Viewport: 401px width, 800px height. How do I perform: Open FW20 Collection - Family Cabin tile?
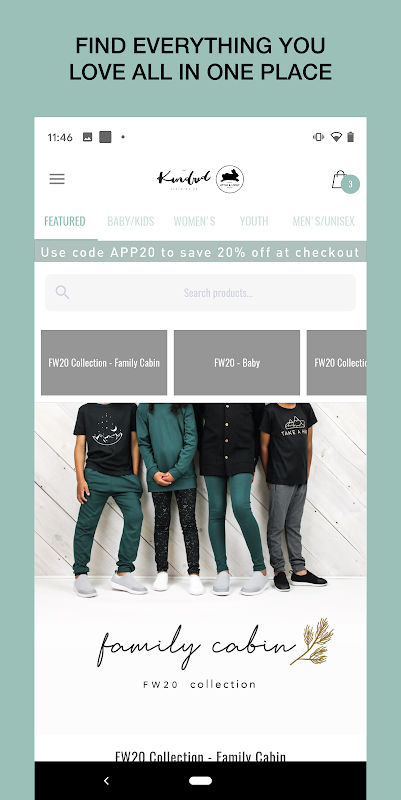pos(104,363)
